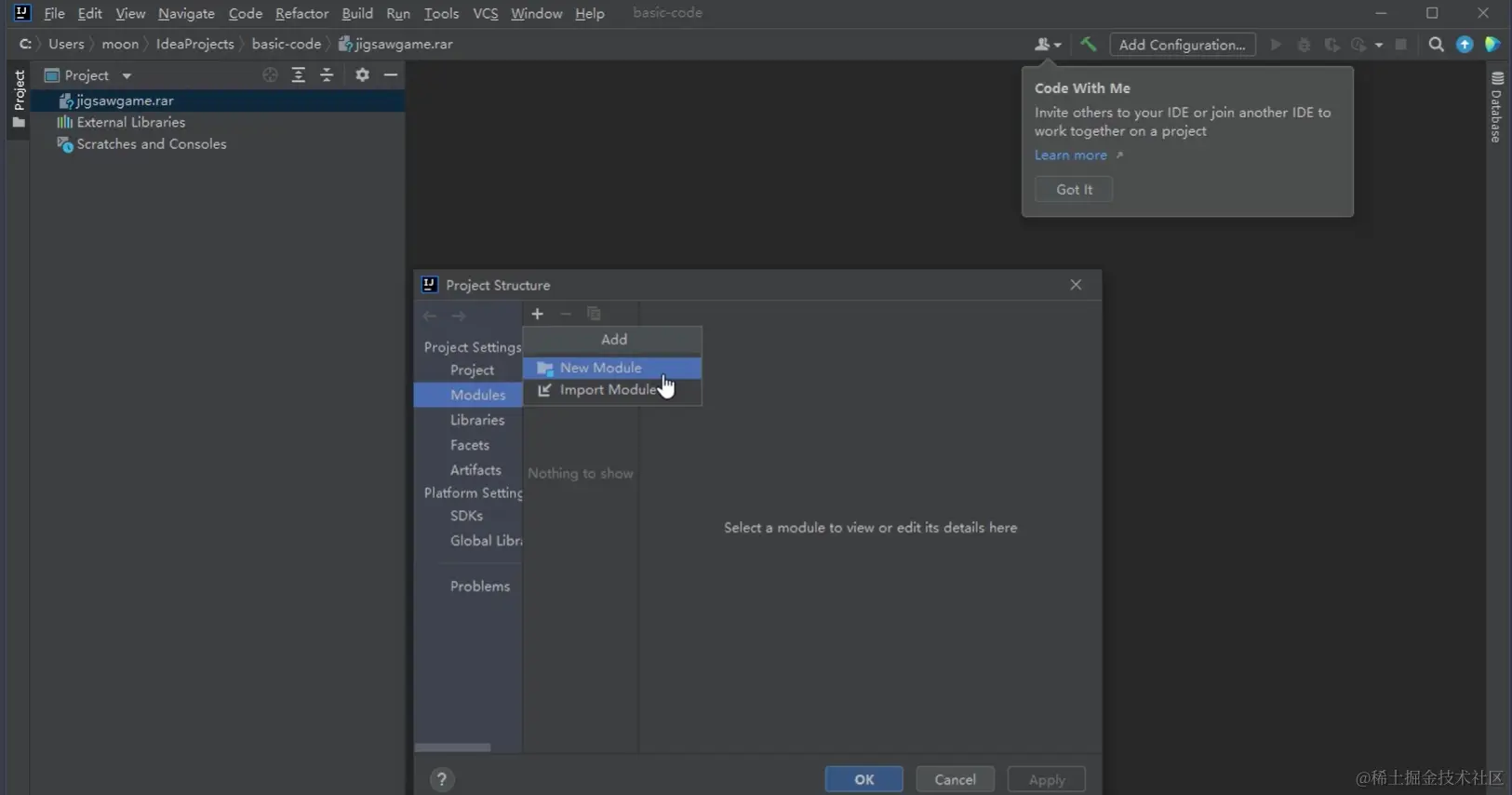The width and height of the screenshot is (1512, 795).
Task: Click the Run play icon in toolbar
Action: coord(1276,45)
